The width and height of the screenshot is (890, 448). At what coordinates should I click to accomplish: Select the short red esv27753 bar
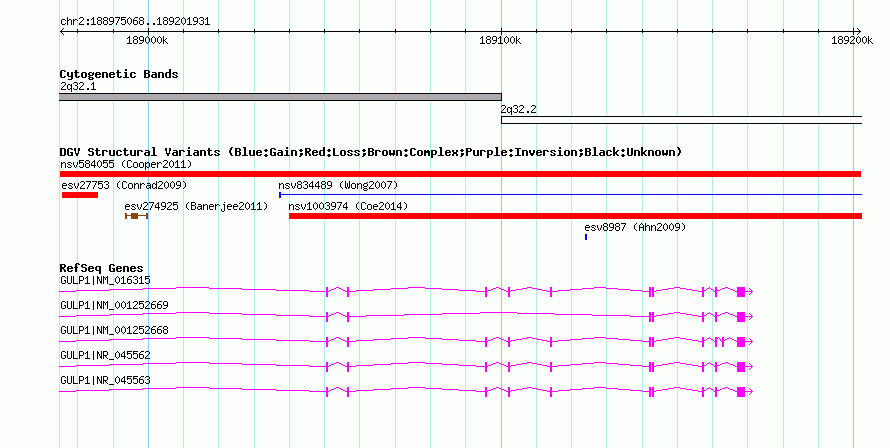pos(80,195)
